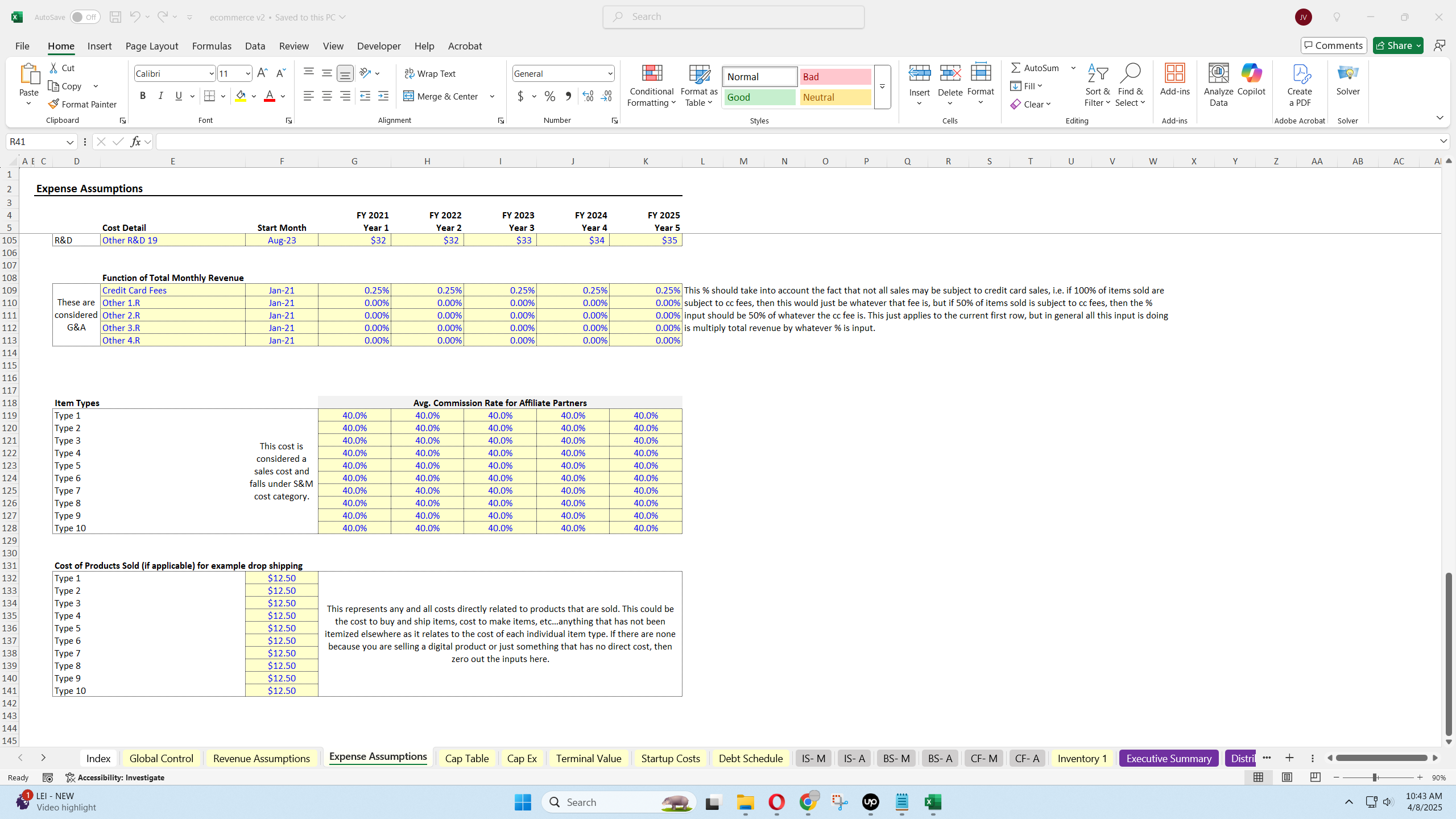This screenshot has height=819, width=1456.
Task: Expand the font name dropdown
Action: [x=211, y=73]
